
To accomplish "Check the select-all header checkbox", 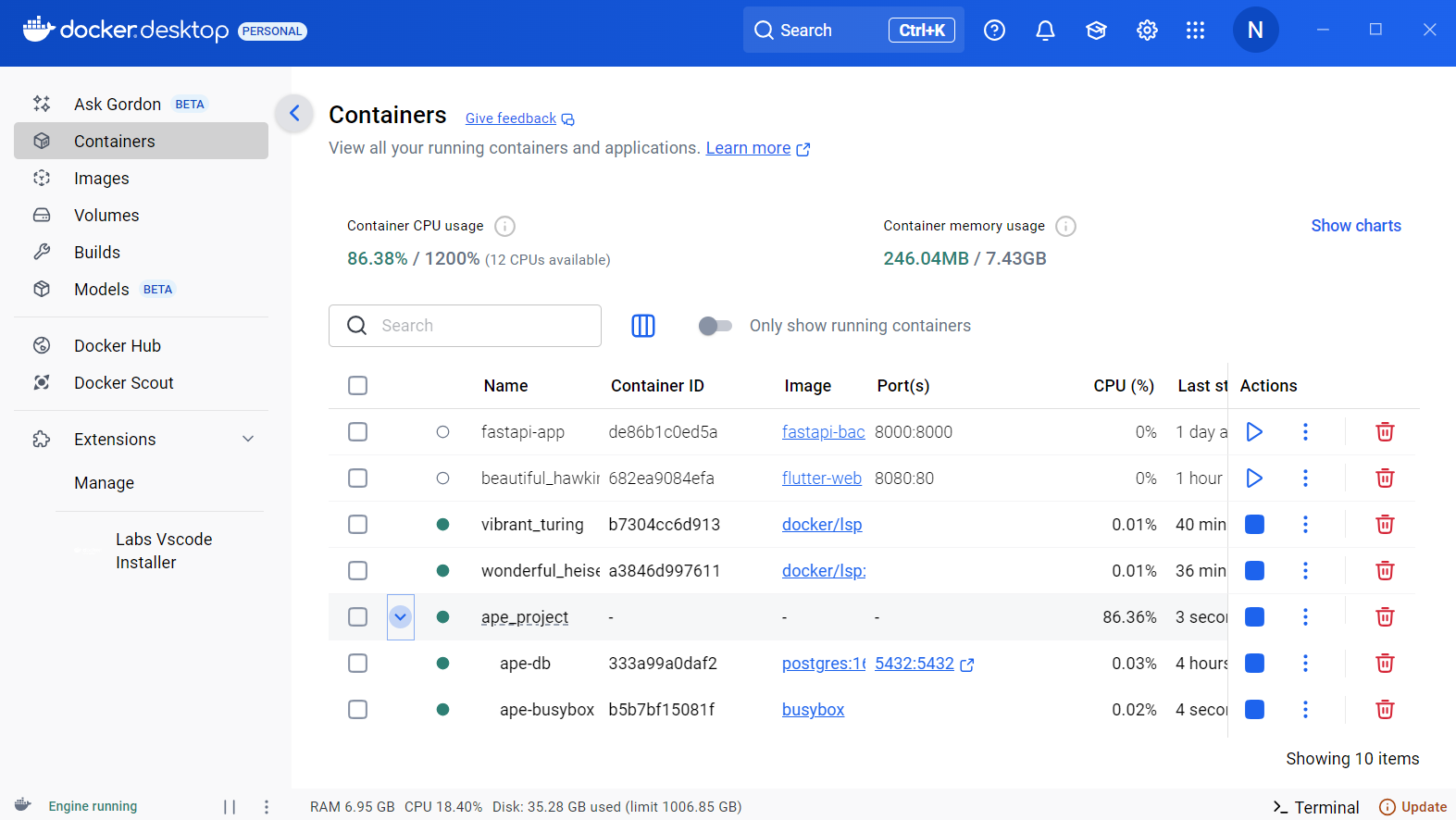I will coord(357,385).
